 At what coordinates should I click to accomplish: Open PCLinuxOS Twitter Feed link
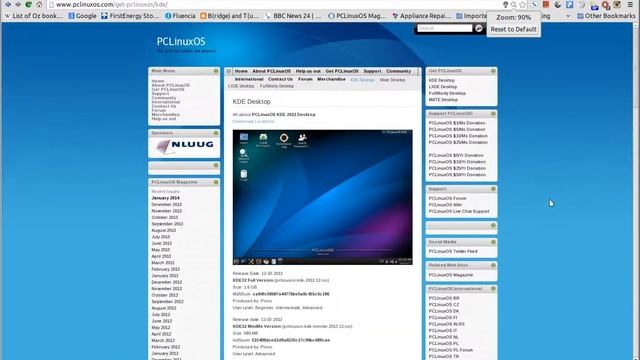(x=453, y=251)
